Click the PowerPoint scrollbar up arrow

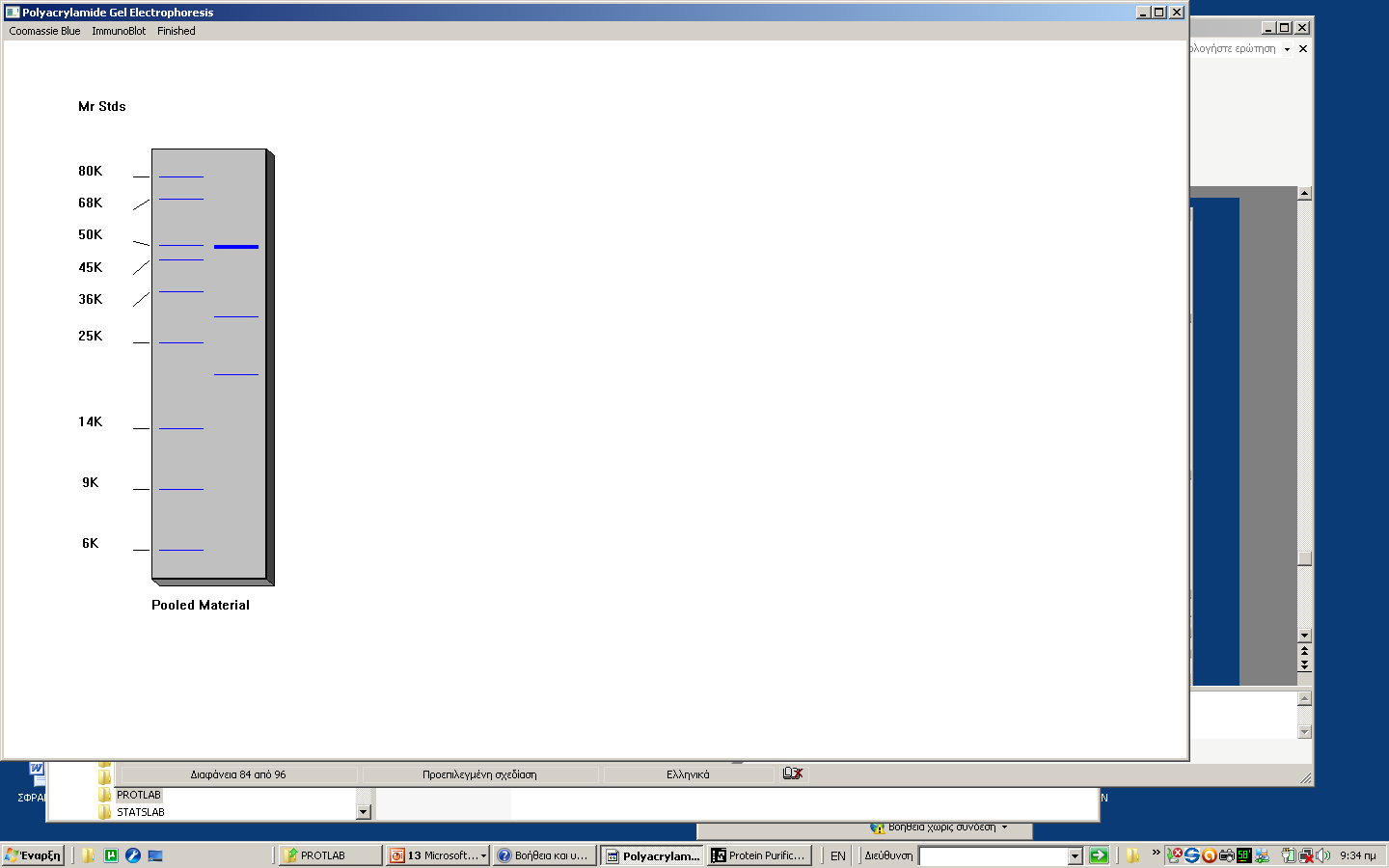tap(1304, 193)
